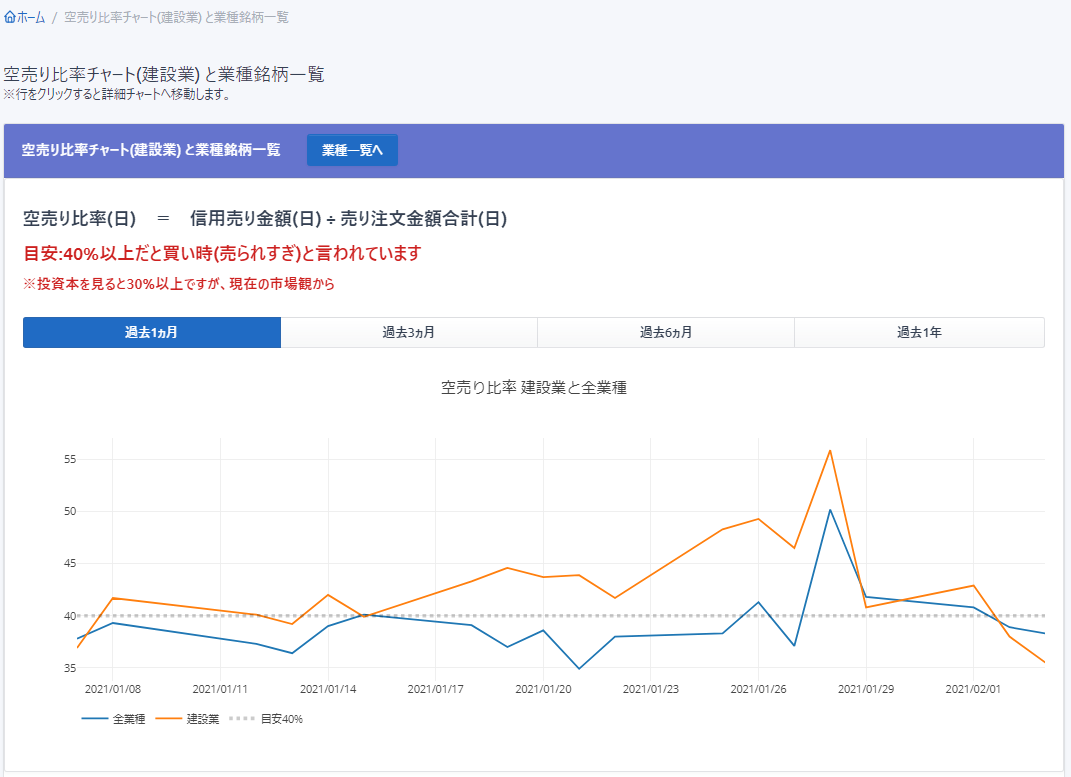Click the 55 y-axis value label

click(x=70, y=460)
